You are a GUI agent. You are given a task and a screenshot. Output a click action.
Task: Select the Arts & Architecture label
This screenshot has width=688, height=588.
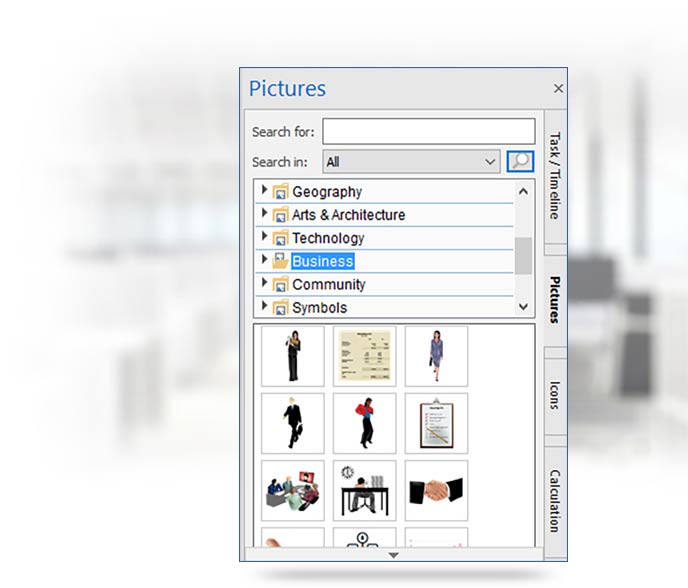click(349, 215)
